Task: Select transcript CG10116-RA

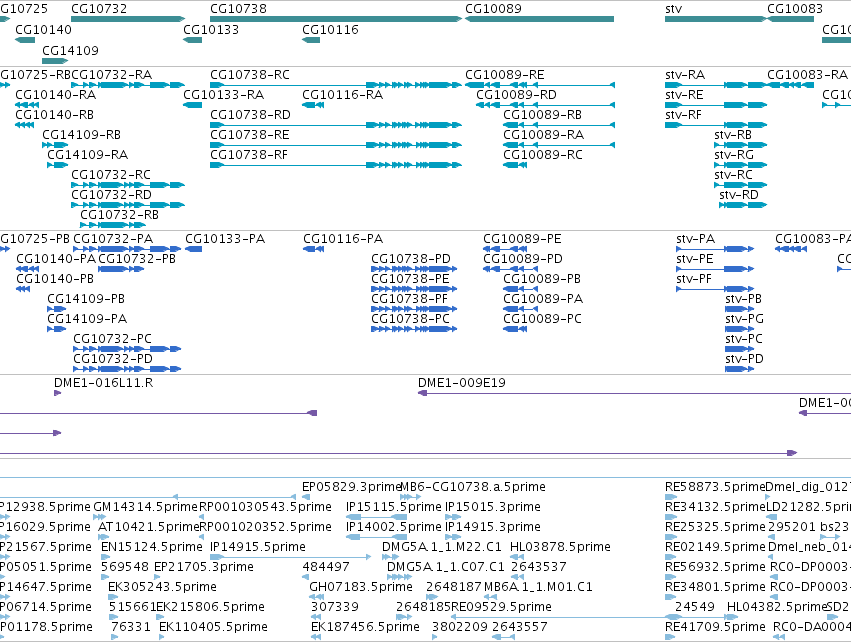Action: pyautogui.click(x=342, y=94)
